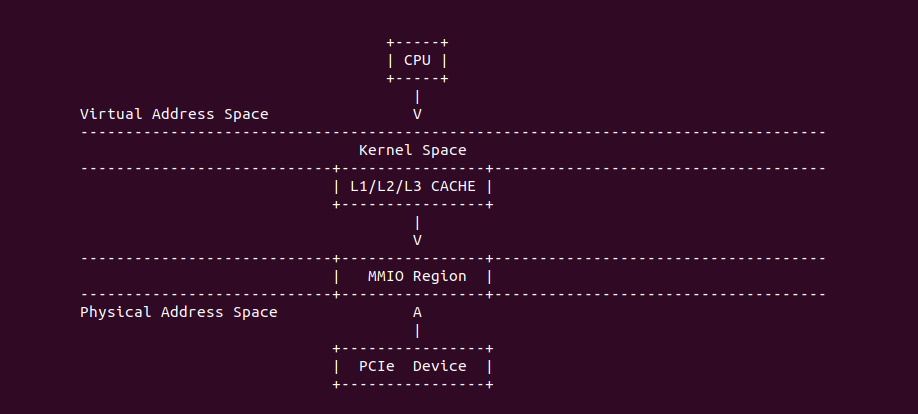Screen dimensions: 918x414
Task: Click the V arrow below the cache box
Action: [x=417, y=240]
